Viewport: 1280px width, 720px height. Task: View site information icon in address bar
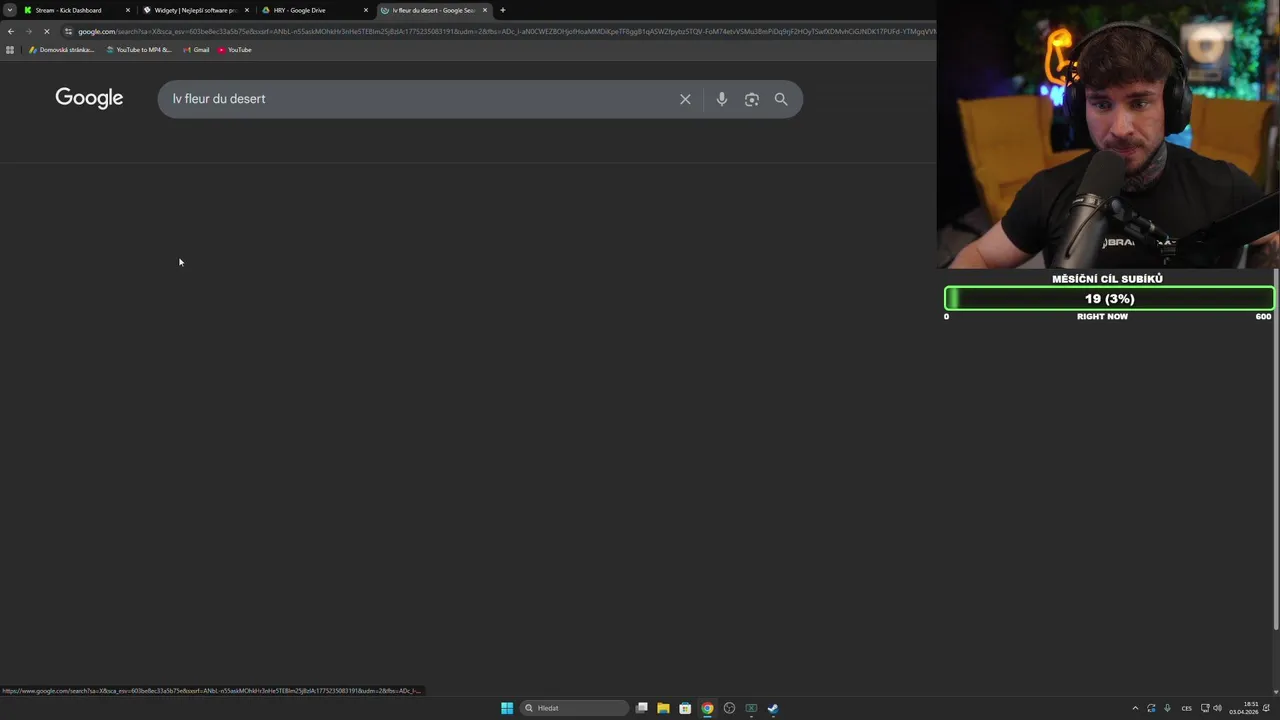pos(68,31)
